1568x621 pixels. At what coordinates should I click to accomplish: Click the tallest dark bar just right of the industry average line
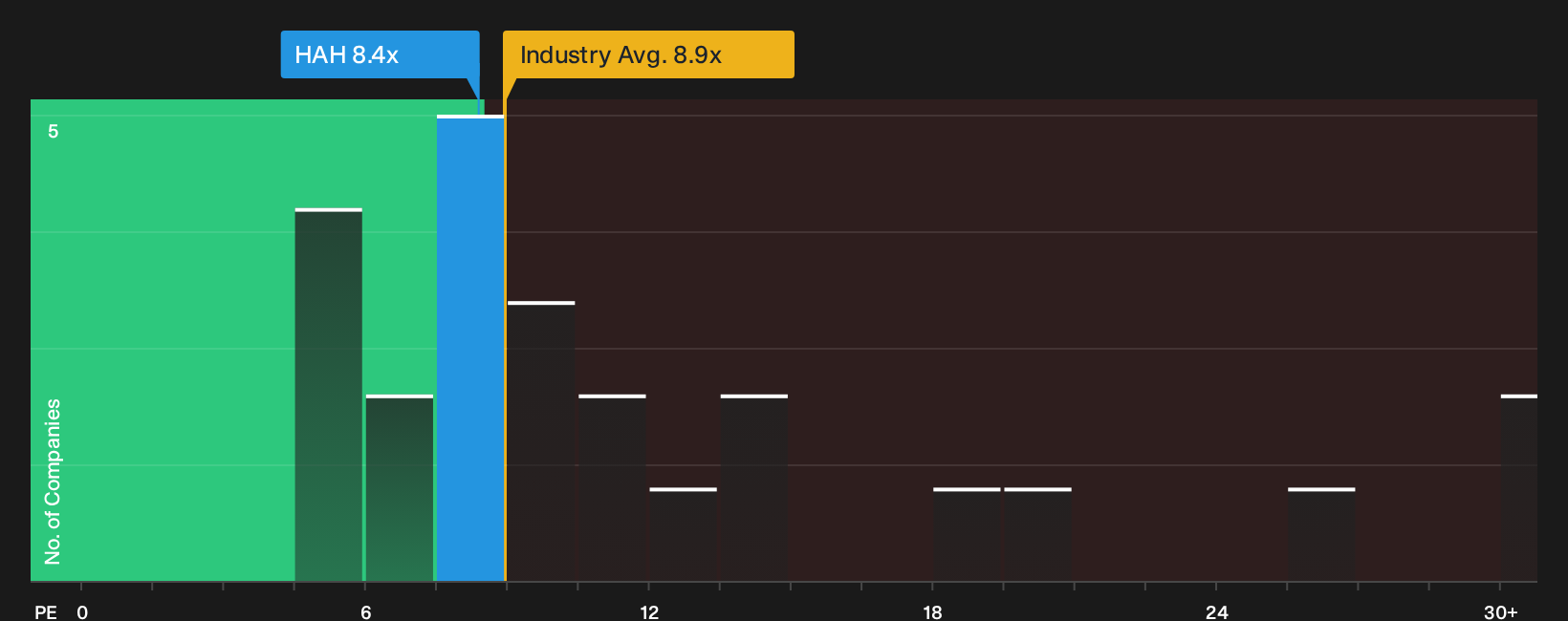pyautogui.click(x=541, y=441)
